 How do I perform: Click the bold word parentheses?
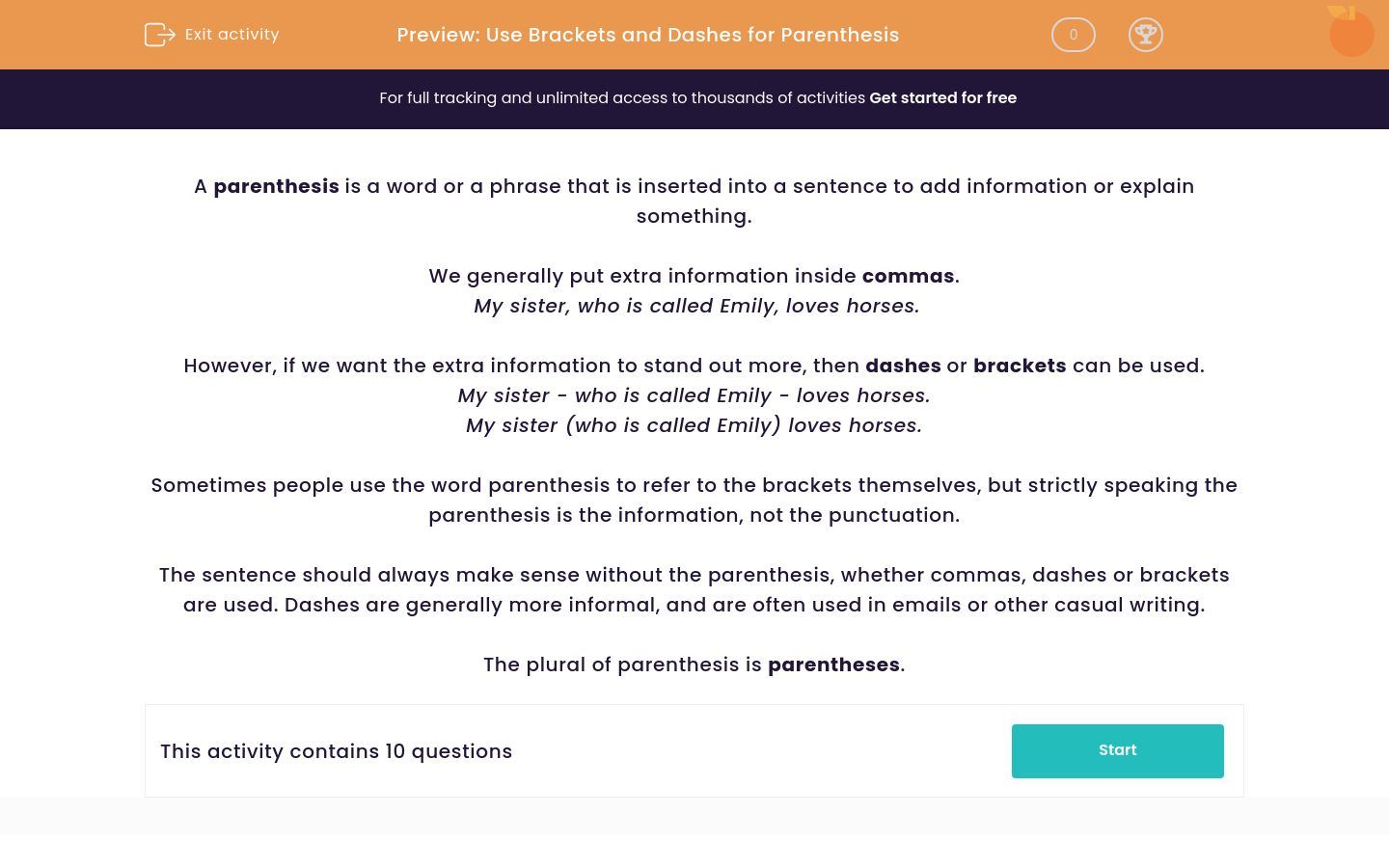(x=833, y=665)
